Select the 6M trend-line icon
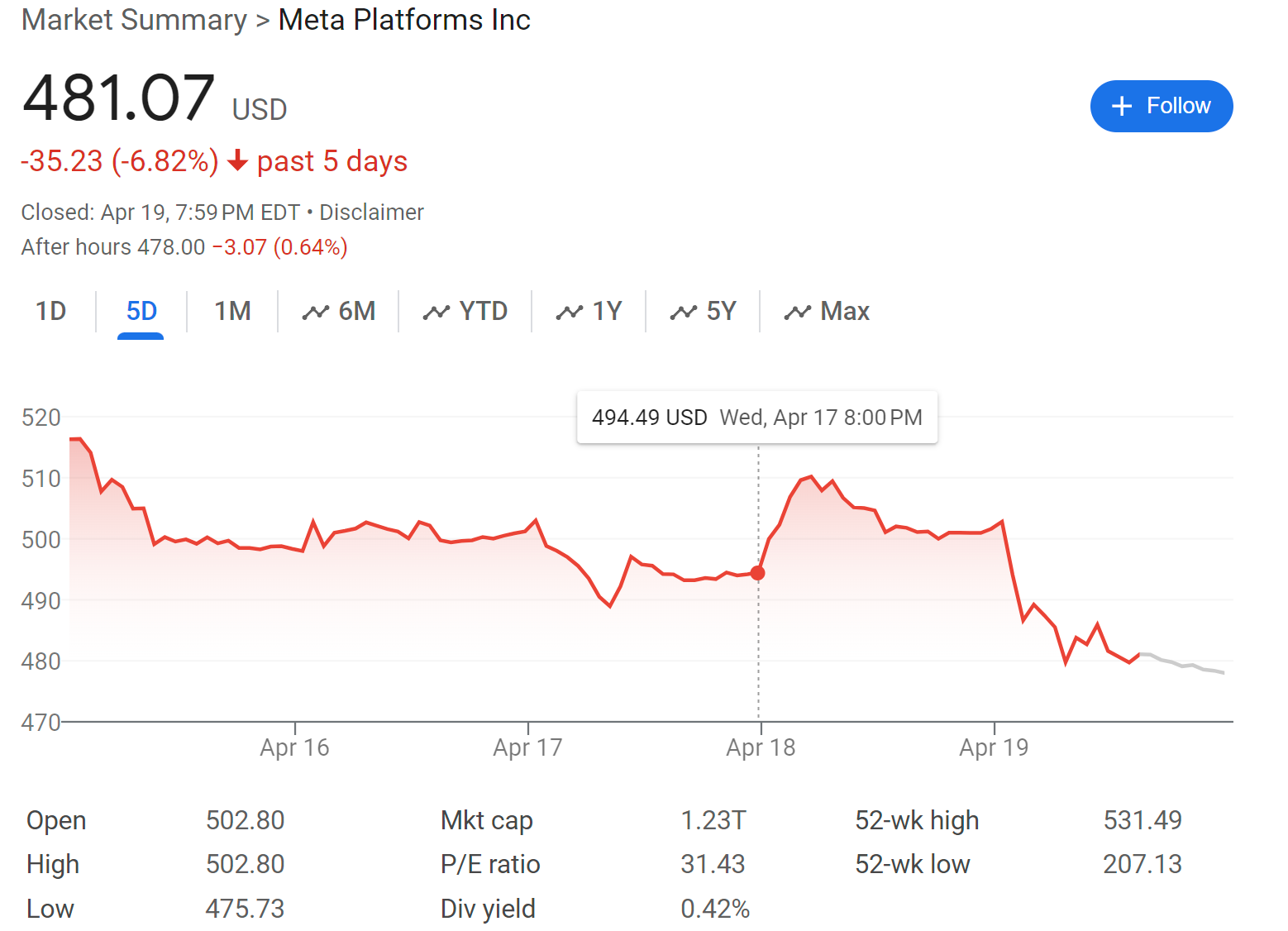 (317, 311)
